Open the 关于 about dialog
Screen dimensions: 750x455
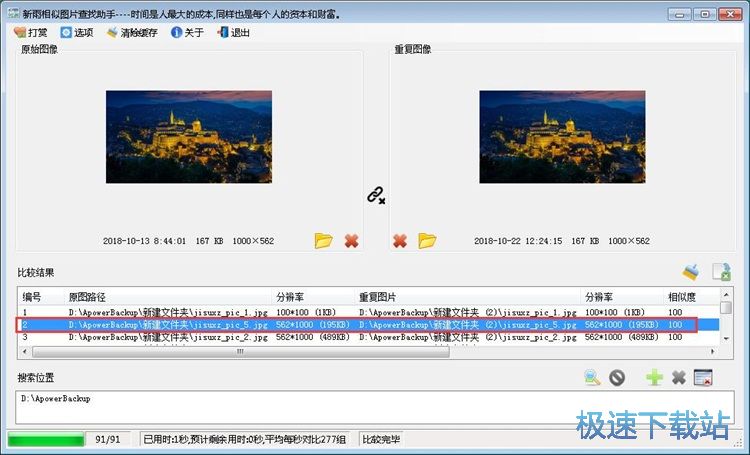(x=187, y=33)
